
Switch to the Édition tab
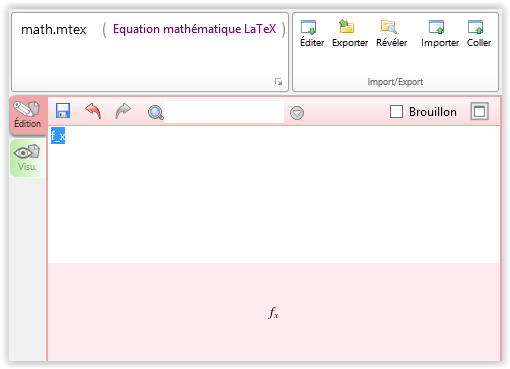28,115
